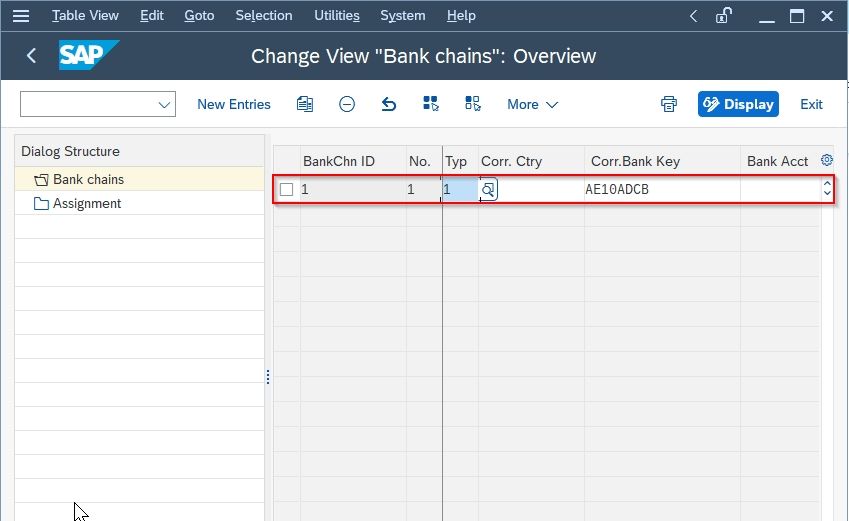Click the table scroll up arrow

coord(827,184)
